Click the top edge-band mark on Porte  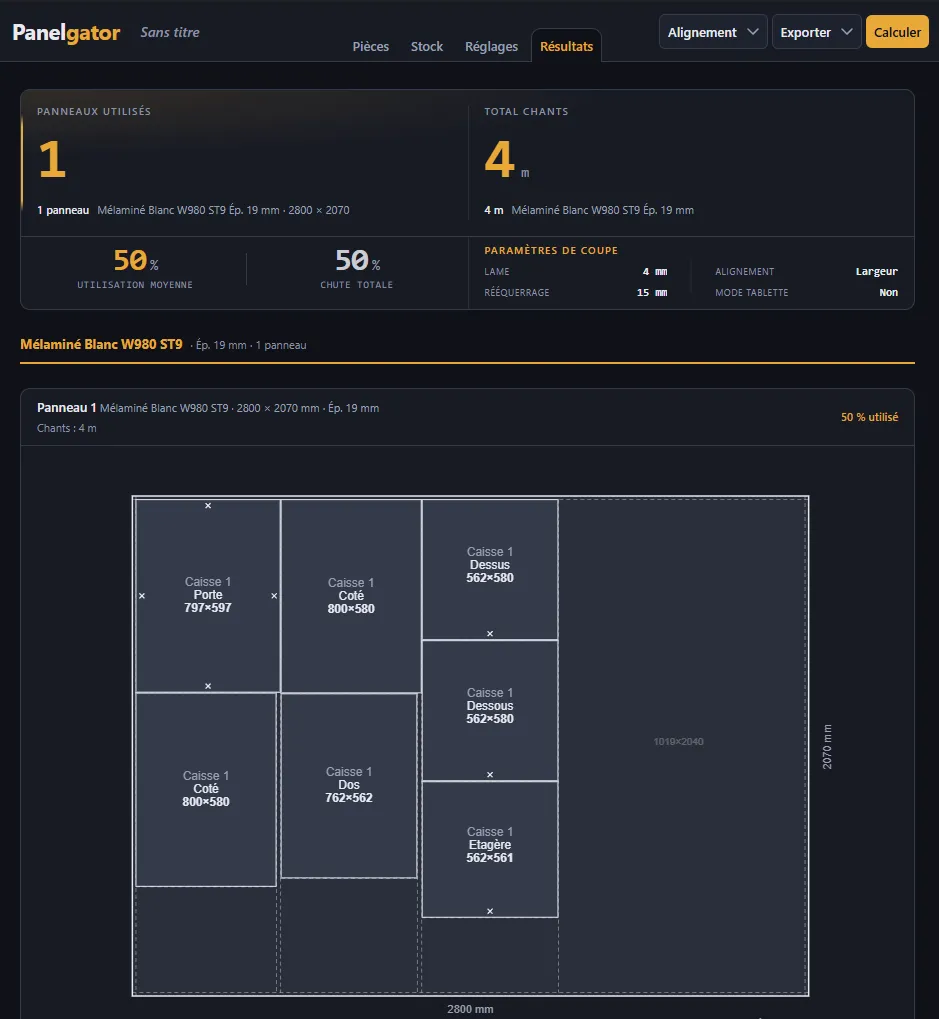pyautogui.click(x=208, y=506)
